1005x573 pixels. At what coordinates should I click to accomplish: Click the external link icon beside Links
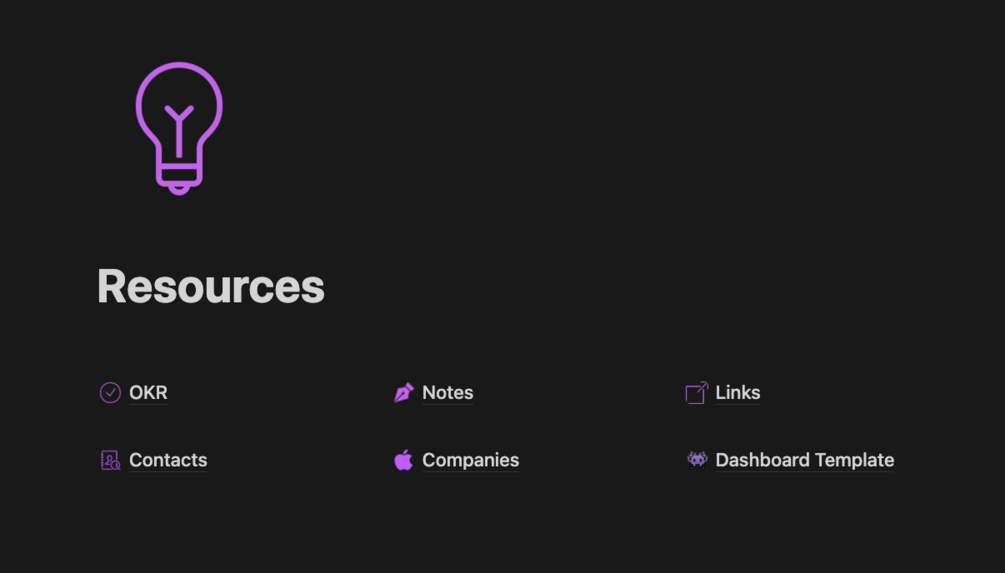point(696,393)
